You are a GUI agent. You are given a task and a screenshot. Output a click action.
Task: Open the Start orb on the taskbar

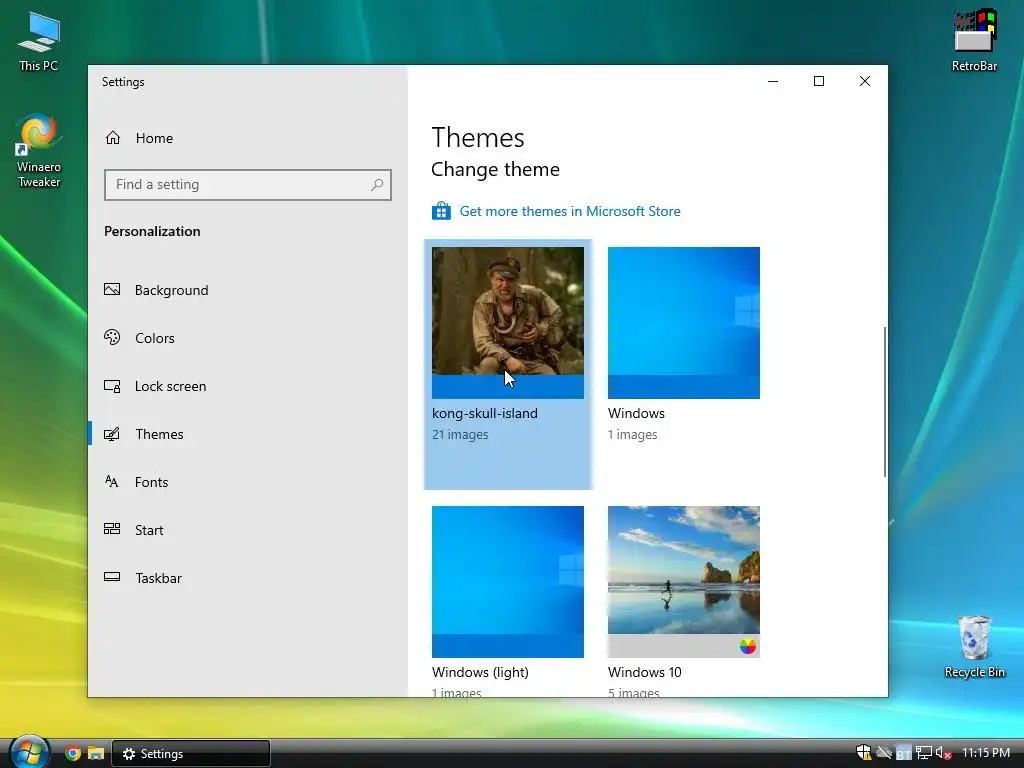point(29,752)
